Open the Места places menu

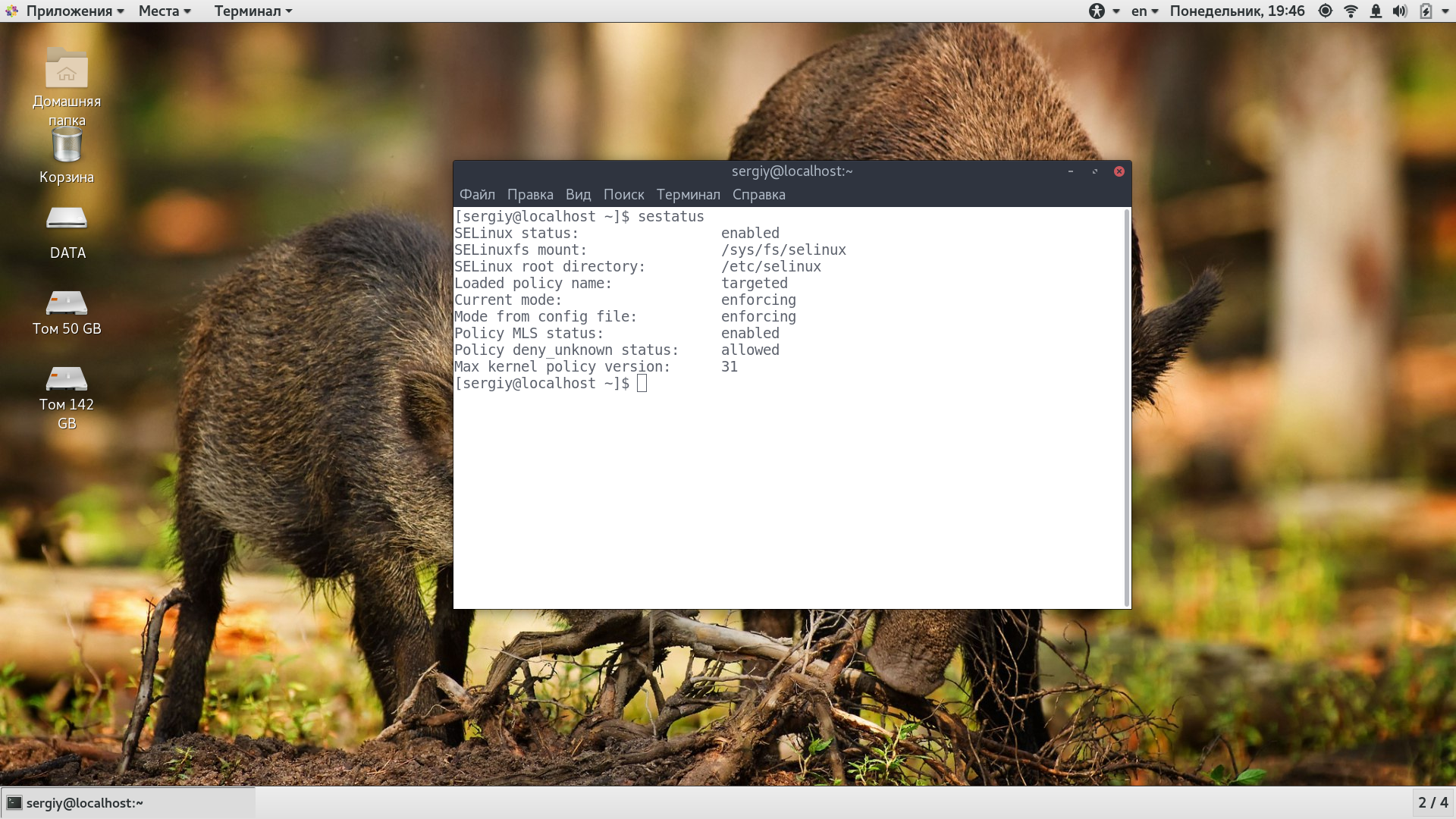pos(165,11)
